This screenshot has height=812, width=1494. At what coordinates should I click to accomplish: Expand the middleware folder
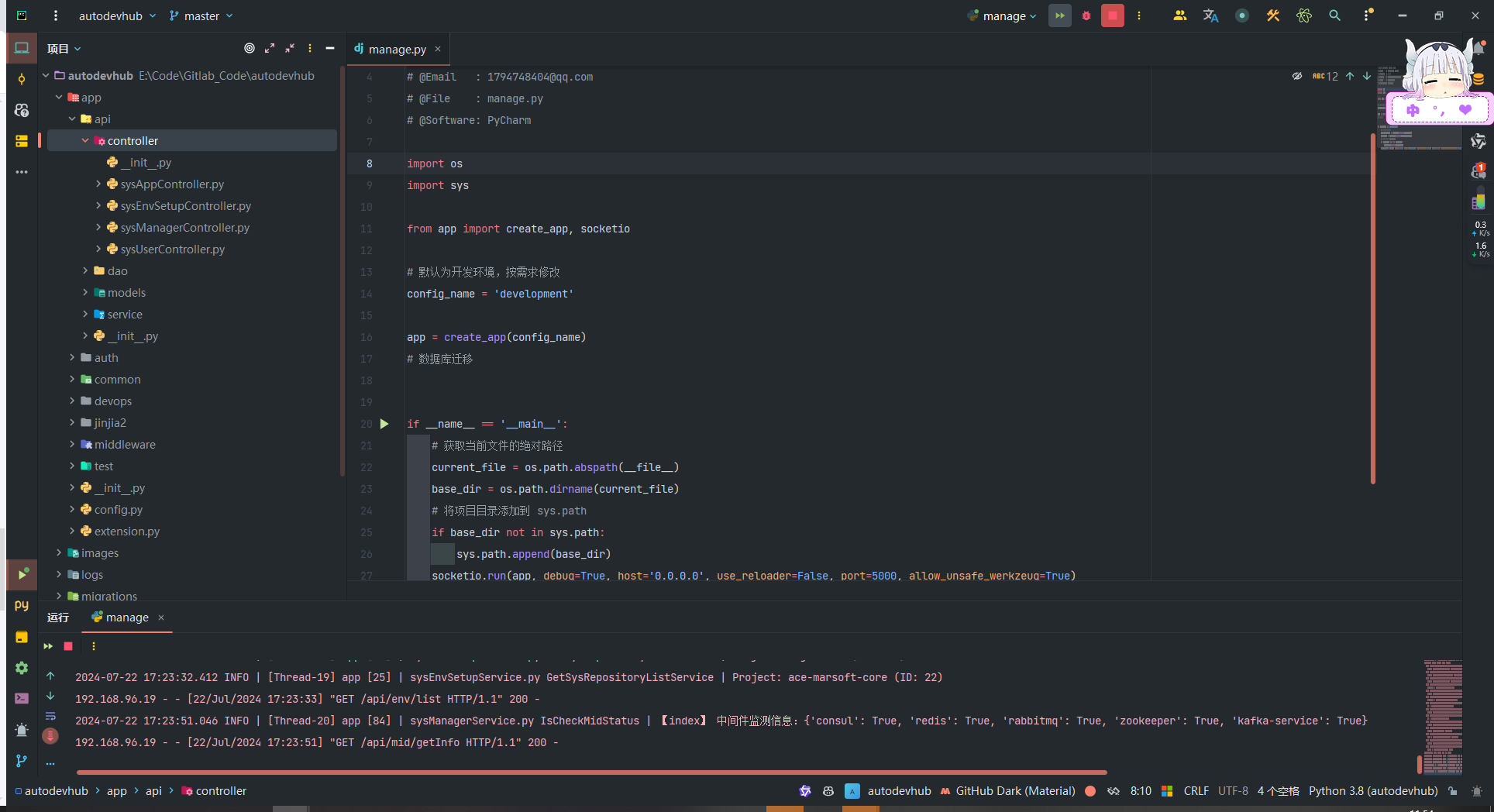coord(72,445)
